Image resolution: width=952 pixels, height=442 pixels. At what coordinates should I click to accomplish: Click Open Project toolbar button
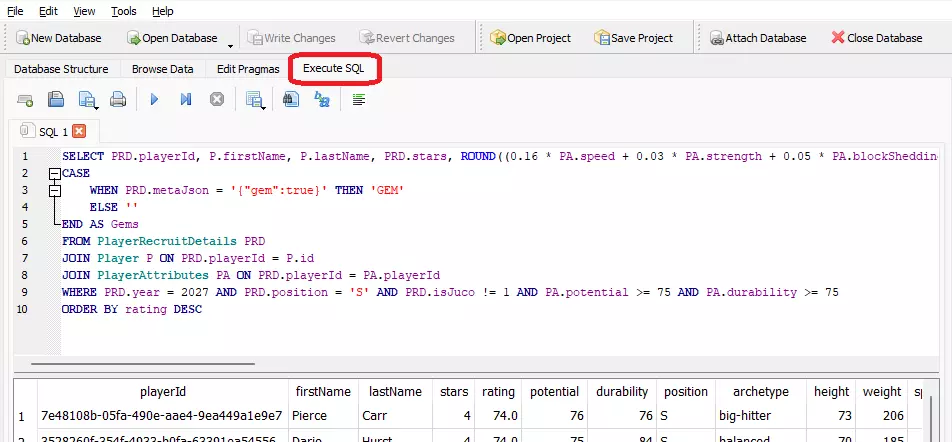click(x=531, y=38)
